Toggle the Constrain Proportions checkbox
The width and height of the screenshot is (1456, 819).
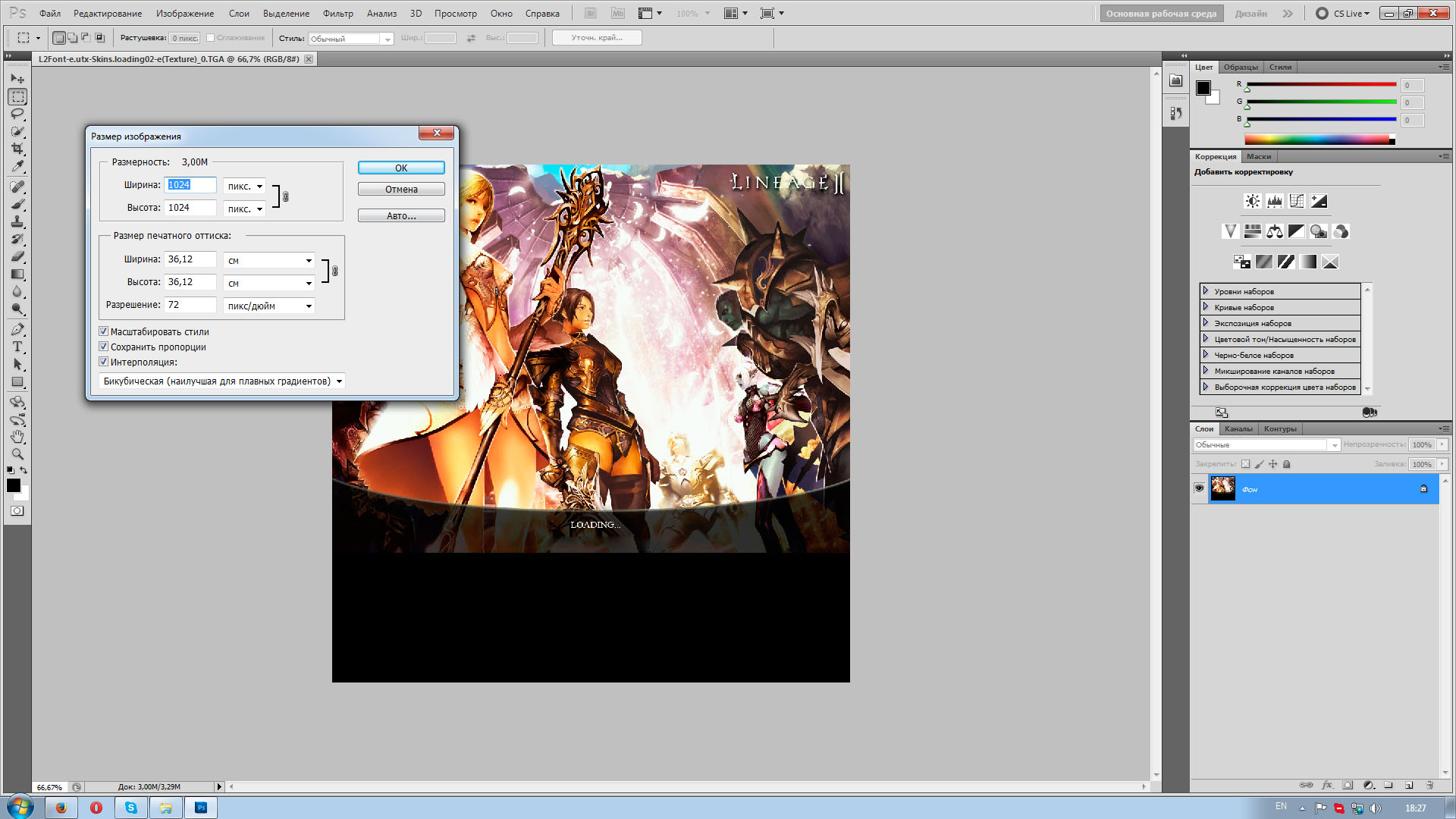click(104, 347)
